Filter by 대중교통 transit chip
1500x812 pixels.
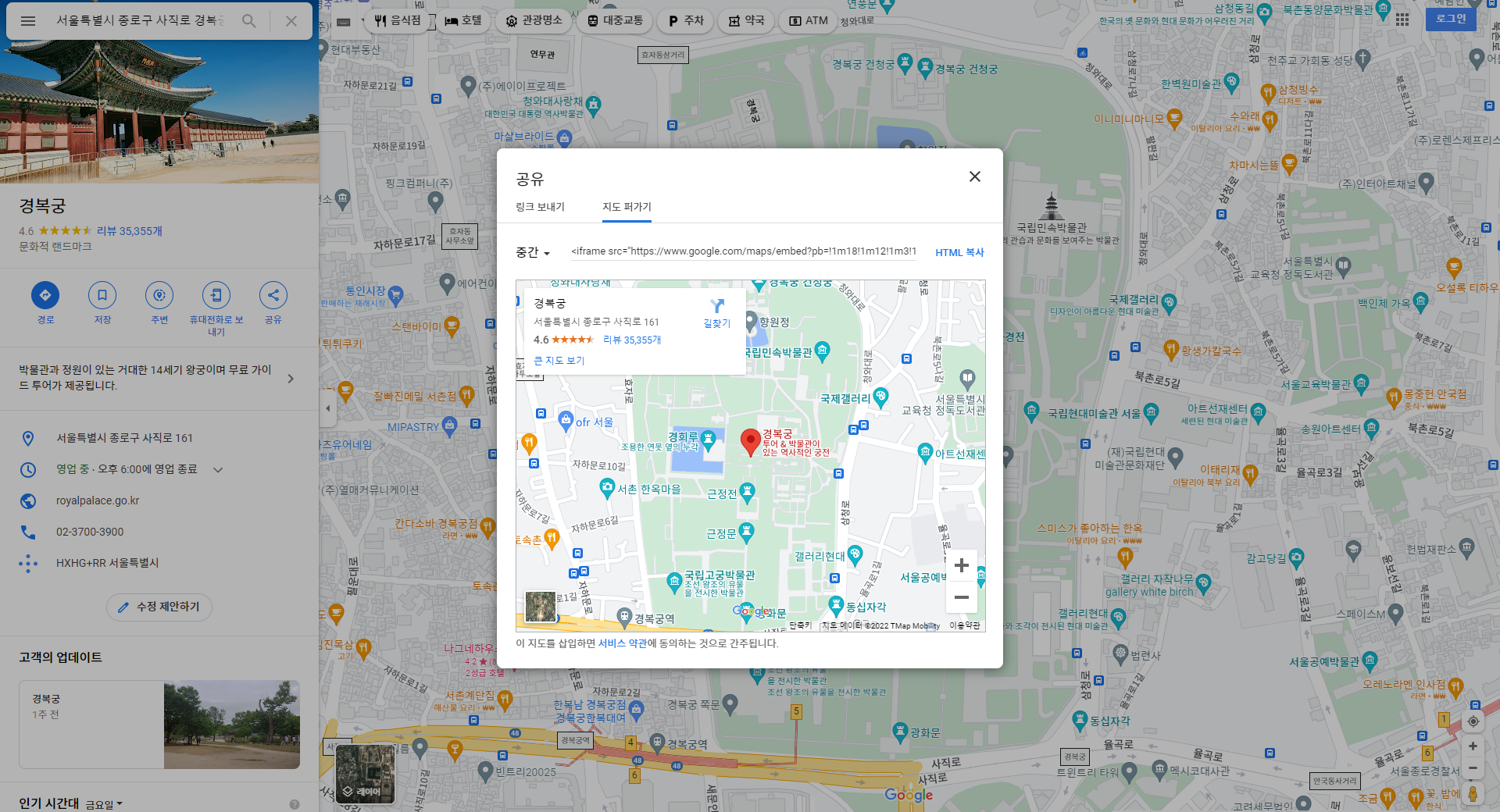pyautogui.click(x=615, y=20)
